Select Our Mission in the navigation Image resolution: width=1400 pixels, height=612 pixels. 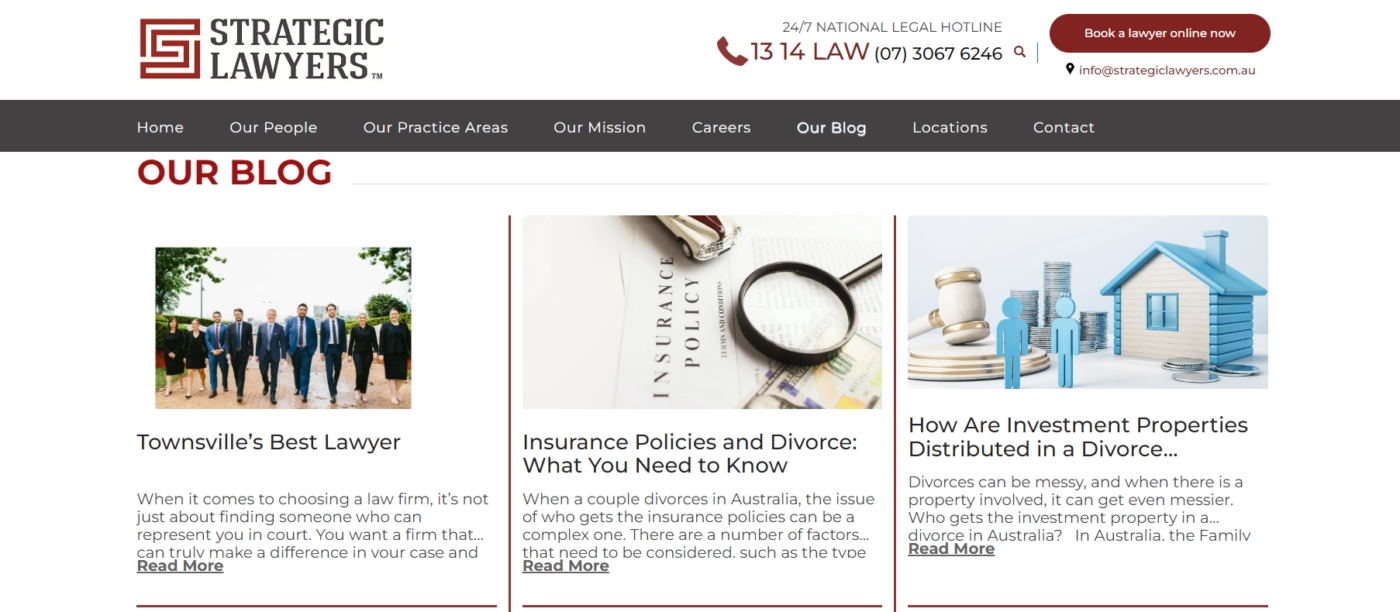[x=600, y=127]
